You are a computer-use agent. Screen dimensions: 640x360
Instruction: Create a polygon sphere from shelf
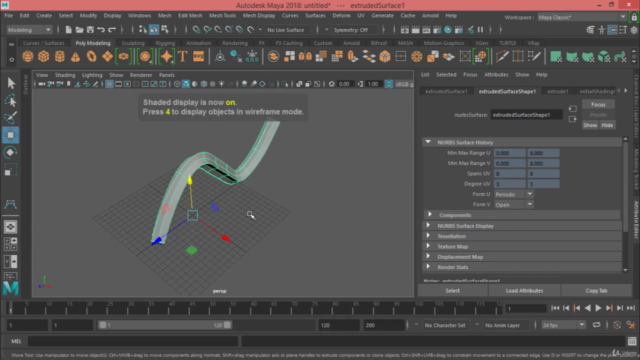28,56
